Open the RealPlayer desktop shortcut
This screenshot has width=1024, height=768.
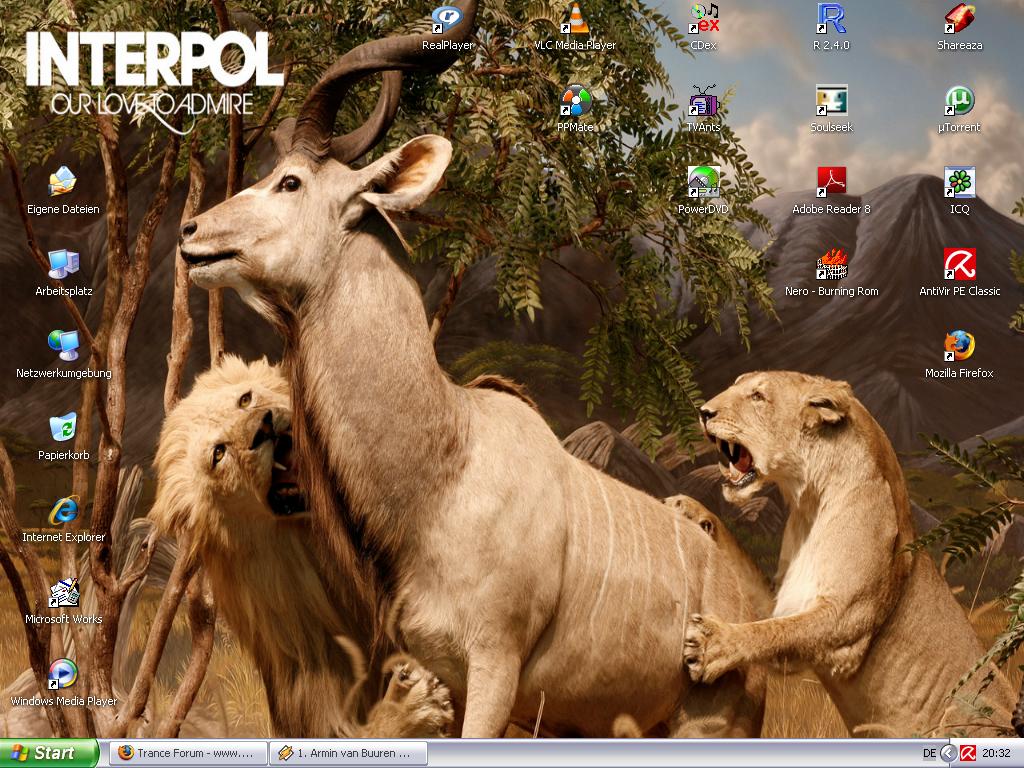[x=447, y=20]
